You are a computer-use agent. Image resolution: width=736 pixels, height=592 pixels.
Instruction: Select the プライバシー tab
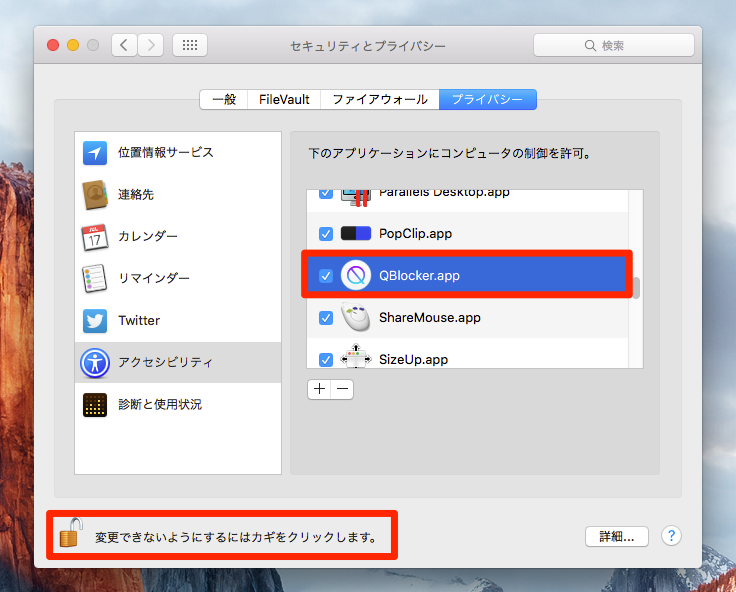tap(488, 100)
